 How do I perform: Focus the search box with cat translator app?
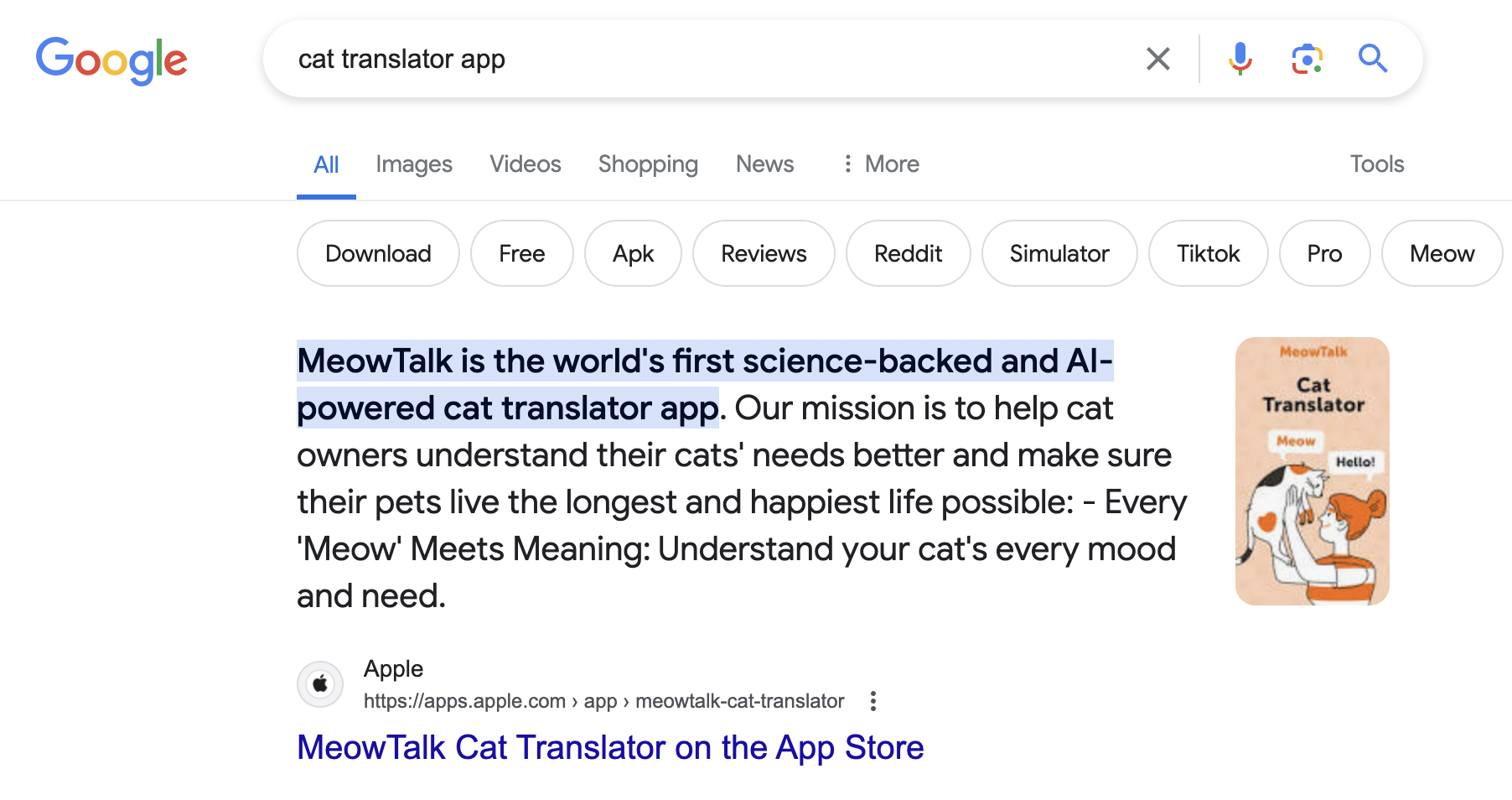click(704, 59)
